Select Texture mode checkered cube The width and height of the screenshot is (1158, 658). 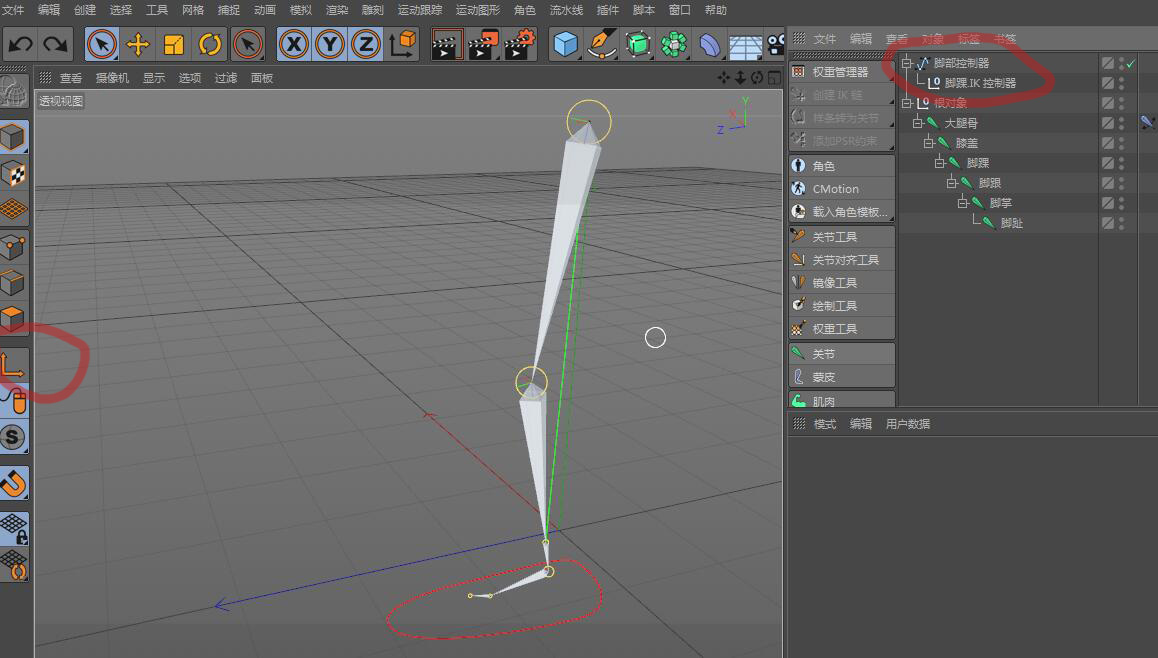(x=13, y=174)
